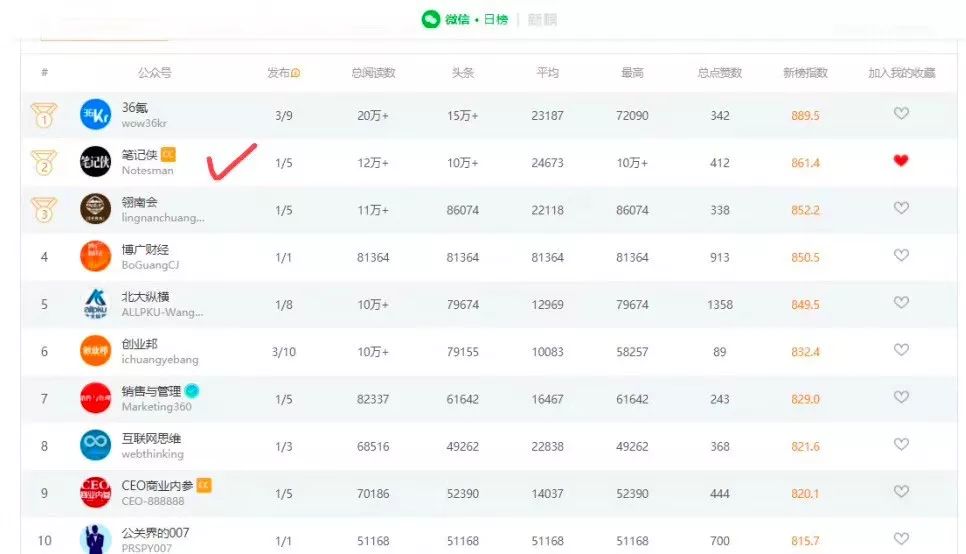Image resolution: width=966 pixels, height=554 pixels.
Task: Favorite 北大纵横 using its heart icon
Action: (x=901, y=303)
